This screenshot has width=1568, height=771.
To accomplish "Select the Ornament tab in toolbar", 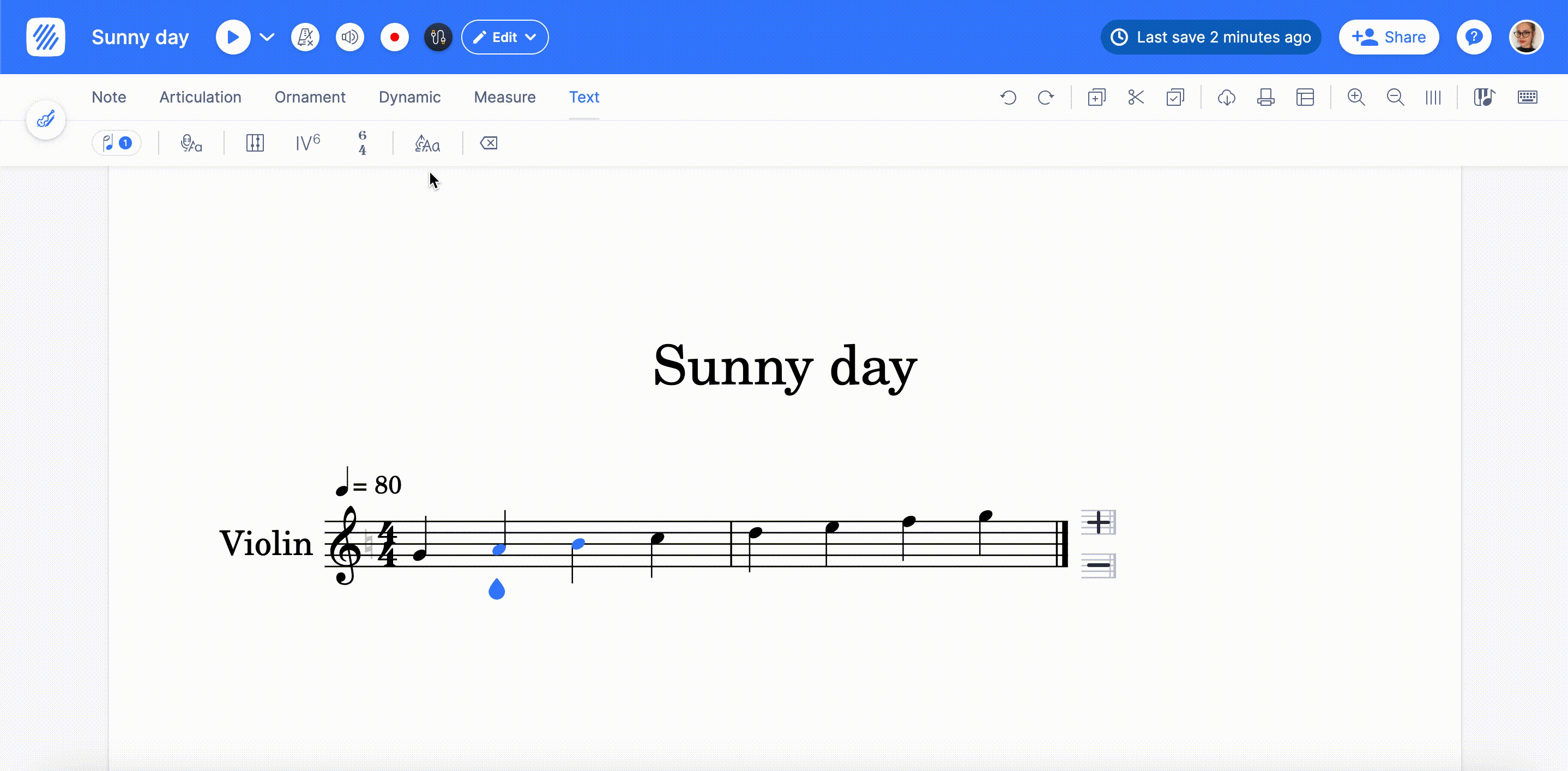I will click(310, 97).
